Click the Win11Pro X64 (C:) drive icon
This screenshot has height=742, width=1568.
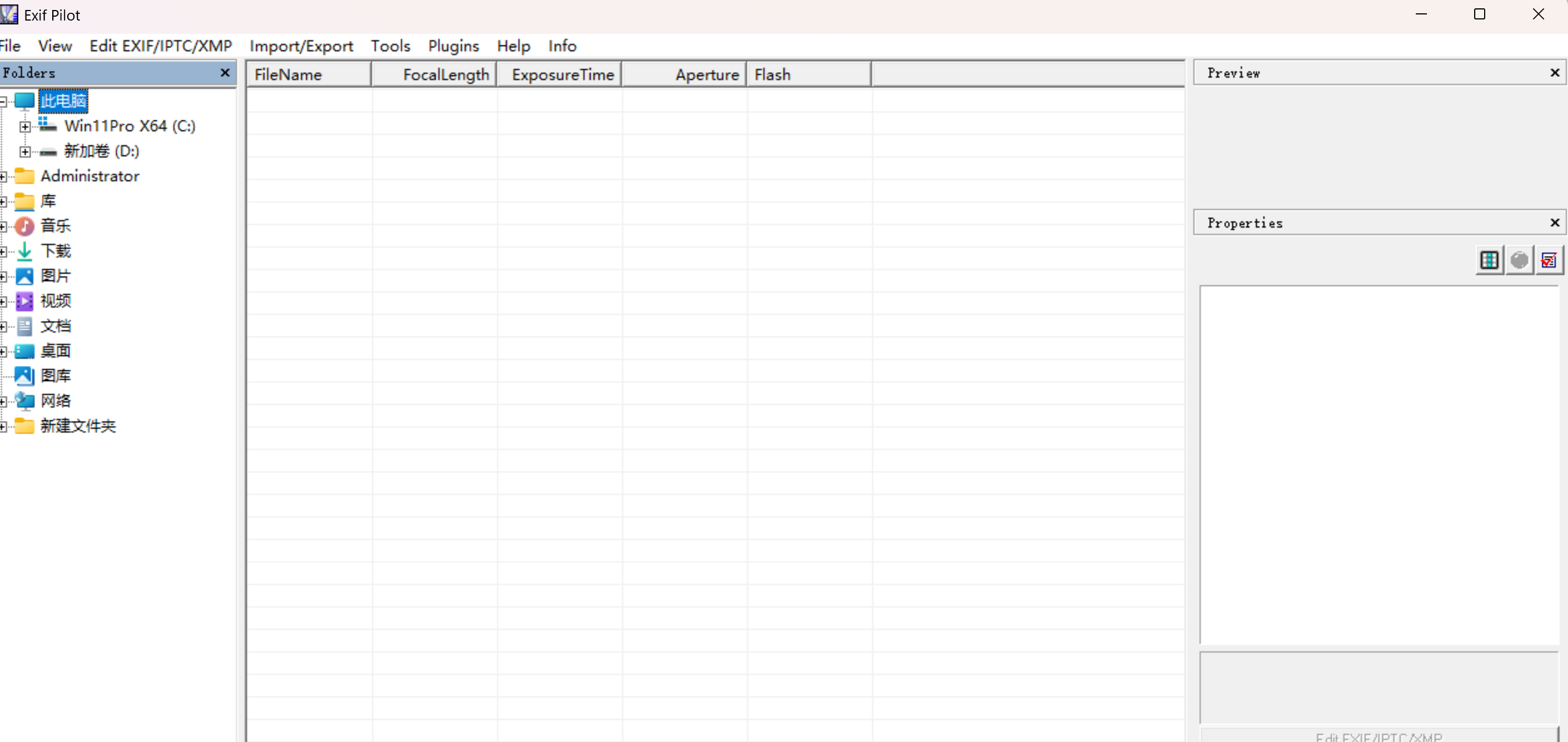(47, 126)
